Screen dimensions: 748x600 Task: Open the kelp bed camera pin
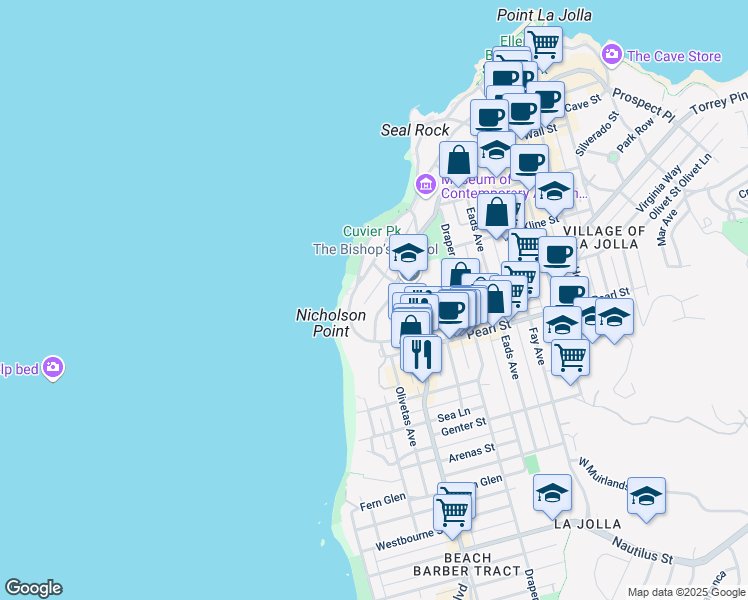pyautogui.click(x=53, y=368)
